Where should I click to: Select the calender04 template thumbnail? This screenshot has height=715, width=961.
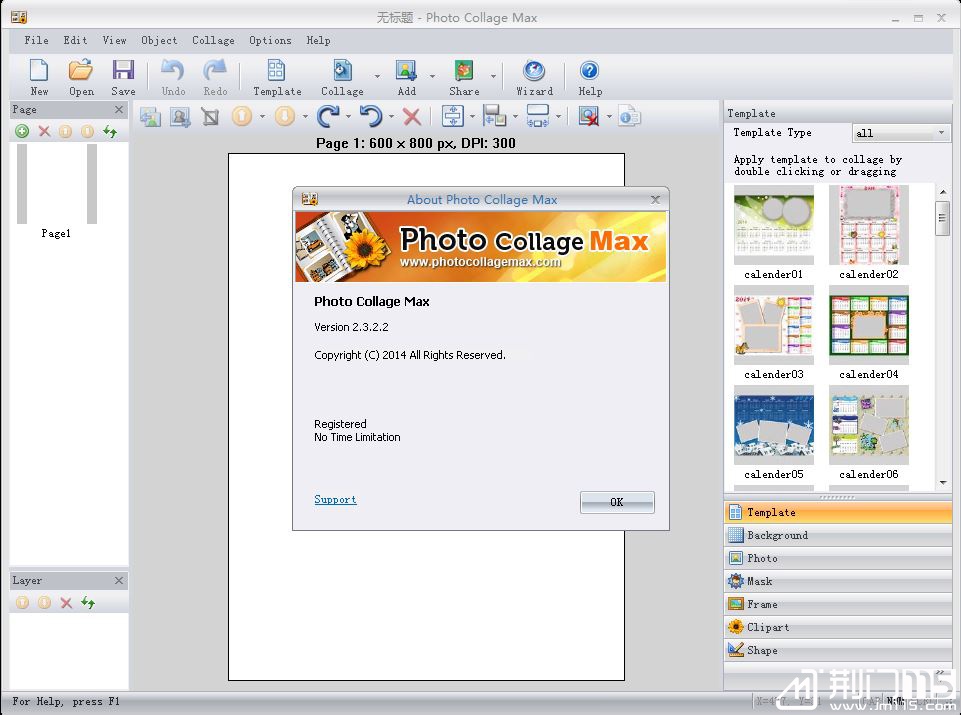click(x=868, y=325)
